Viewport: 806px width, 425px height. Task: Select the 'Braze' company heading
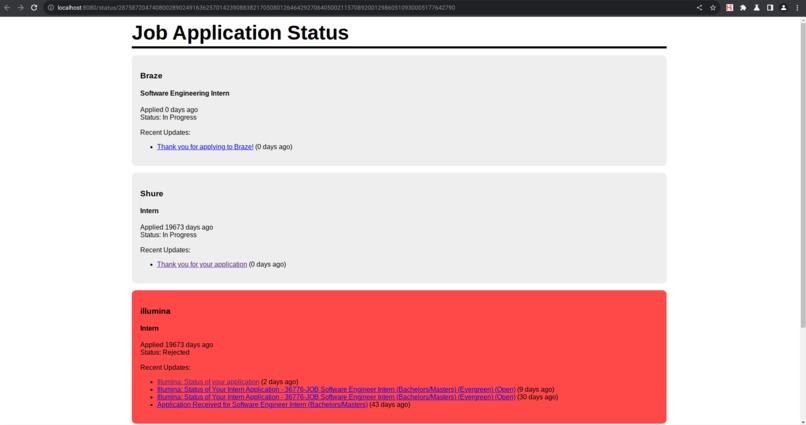pyautogui.click(x=151, y=76)
